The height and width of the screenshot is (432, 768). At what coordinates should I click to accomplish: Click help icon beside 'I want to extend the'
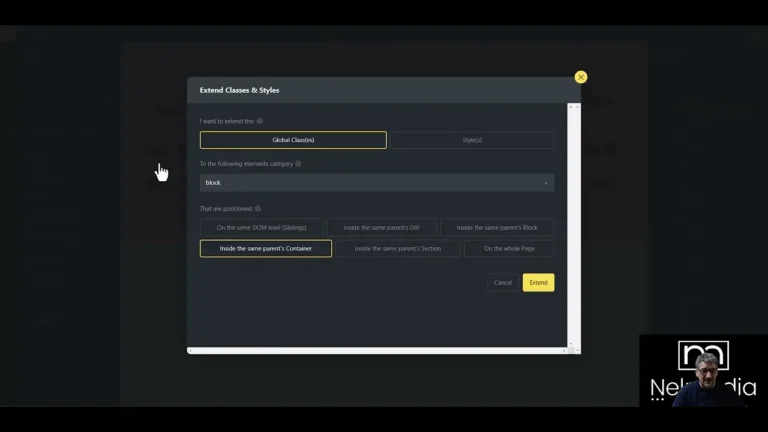259,121
